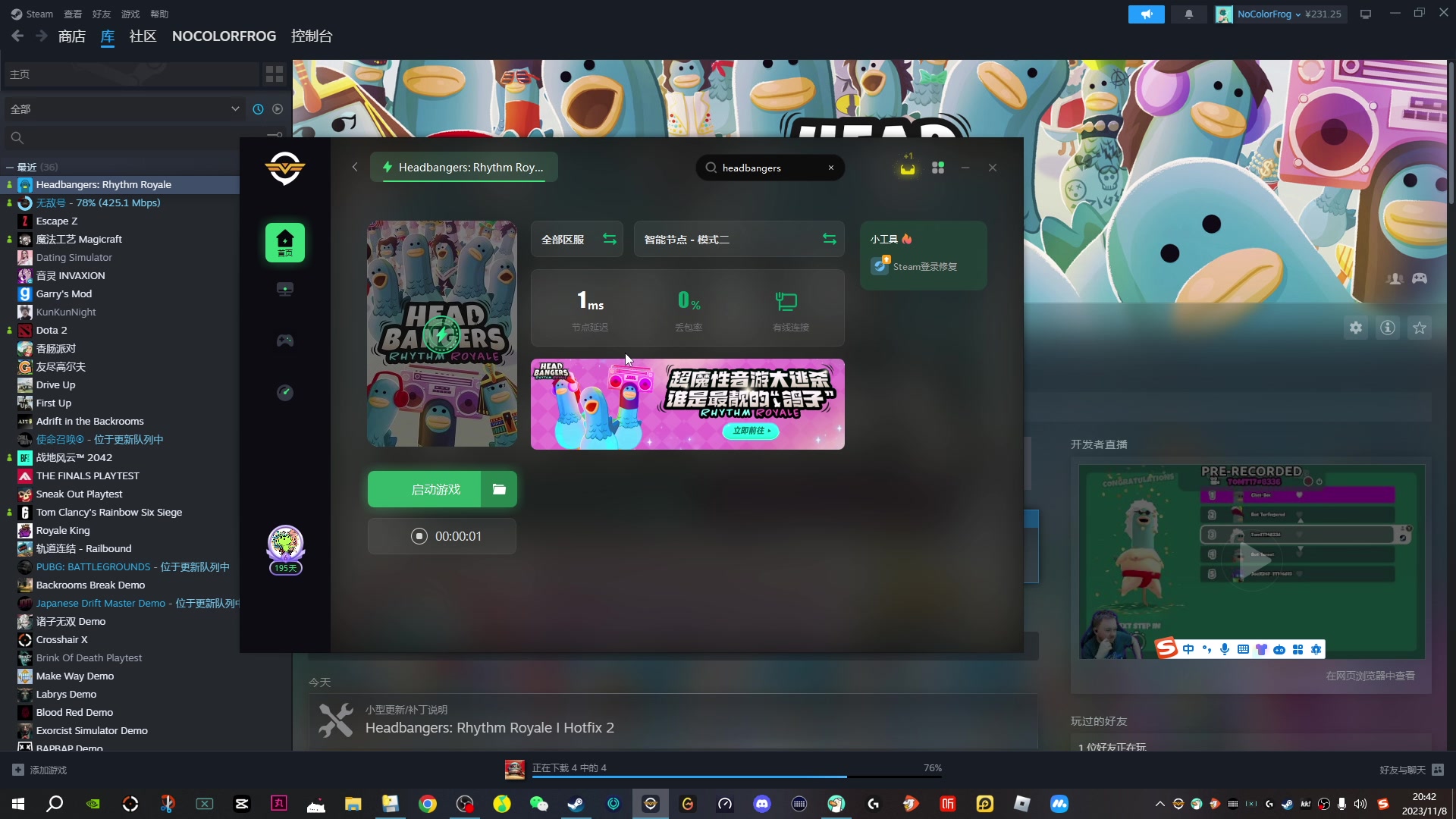The image size is (1456, 819).
Task: Click Steam's forward navigation arrow
Action: pos(41,36)
